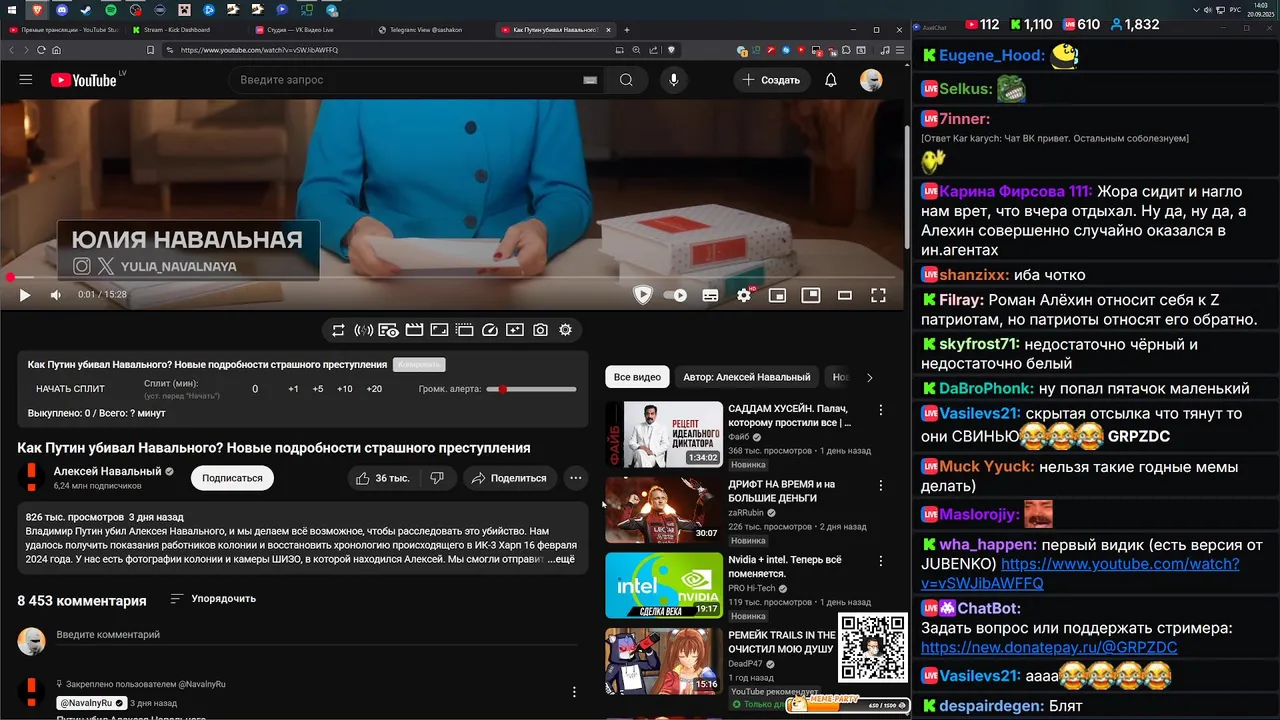1280x720 pixels.
Task: Select the Автор: Алексей Навальный chip
Action: (x=747, y=377)
